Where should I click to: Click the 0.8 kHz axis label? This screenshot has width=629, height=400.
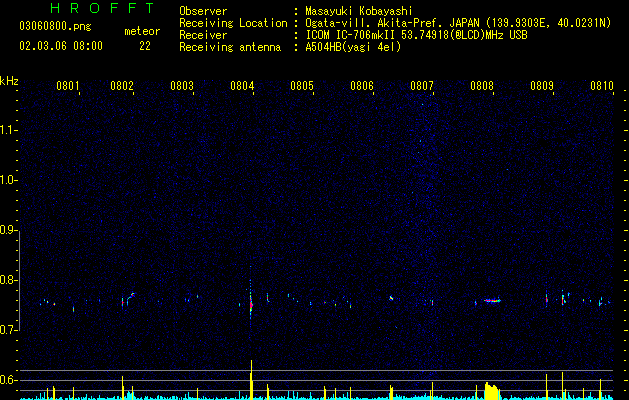click(x=8, y=280)
